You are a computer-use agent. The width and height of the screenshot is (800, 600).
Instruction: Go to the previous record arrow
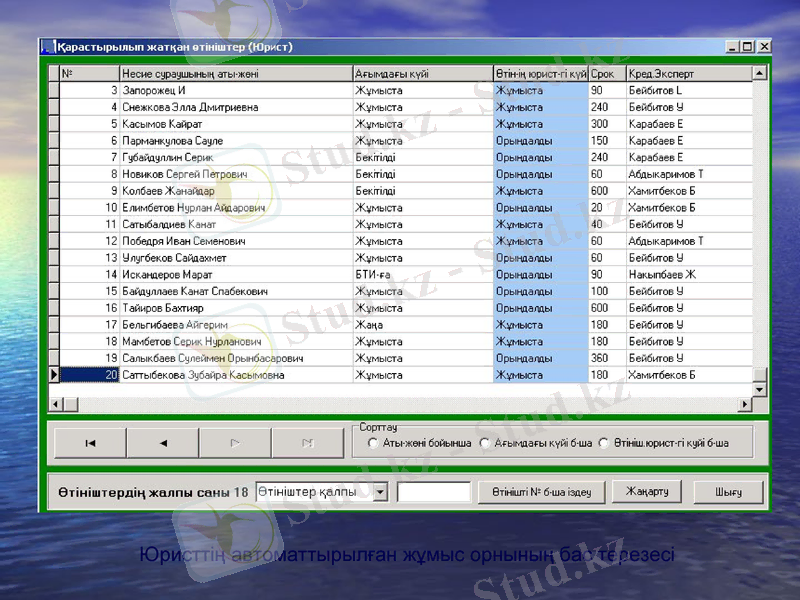coord(163,442)
